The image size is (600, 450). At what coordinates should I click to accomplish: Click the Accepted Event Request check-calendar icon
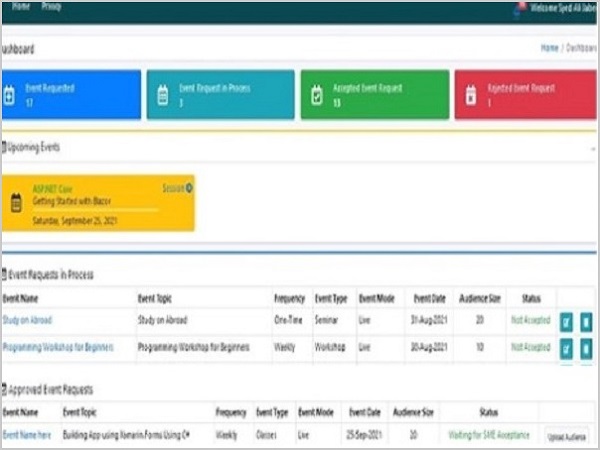[317, 95]
